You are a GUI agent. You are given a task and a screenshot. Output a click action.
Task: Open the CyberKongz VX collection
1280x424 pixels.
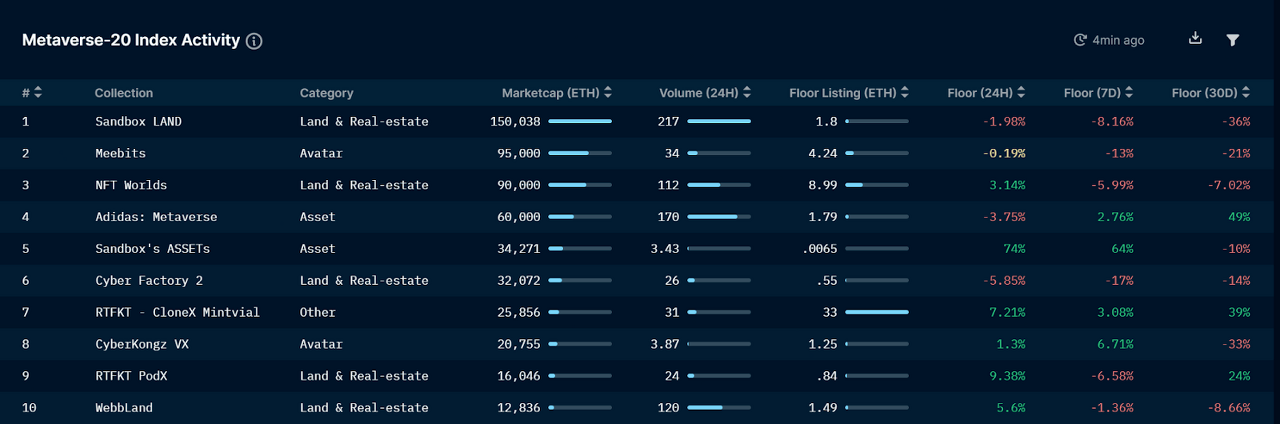pyautogui.click(x=142, y=344)
